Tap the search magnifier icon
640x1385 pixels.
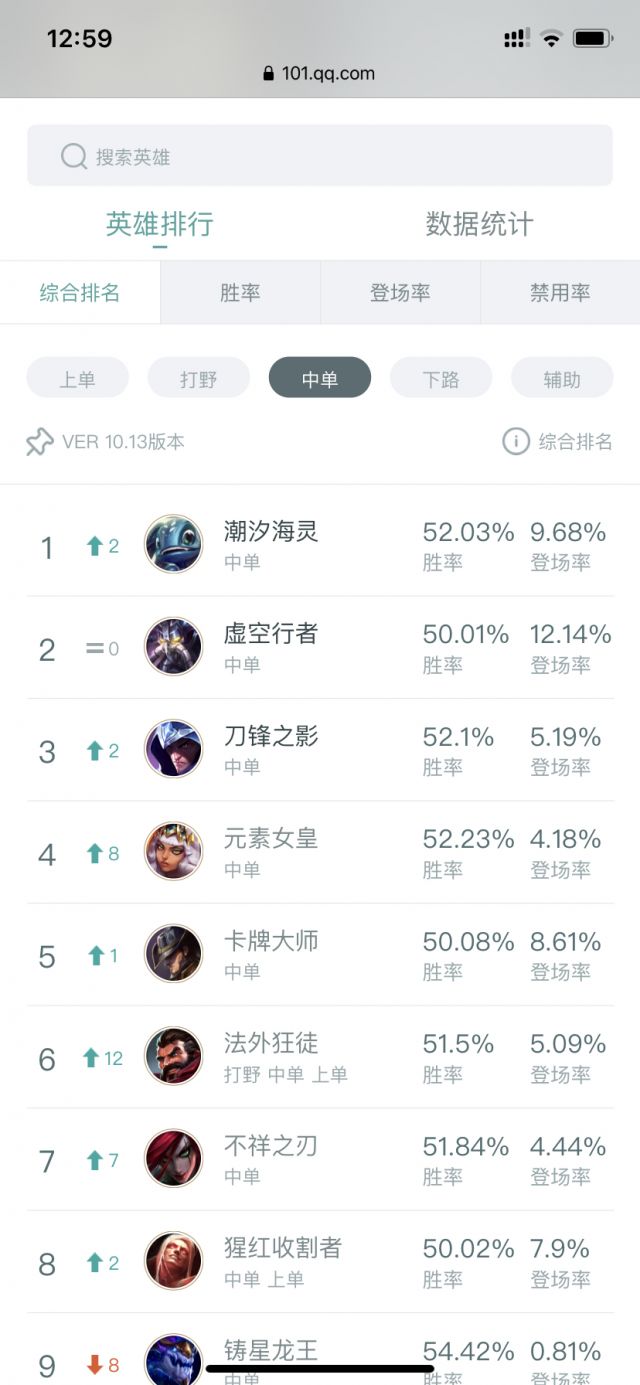click(72, 156)
